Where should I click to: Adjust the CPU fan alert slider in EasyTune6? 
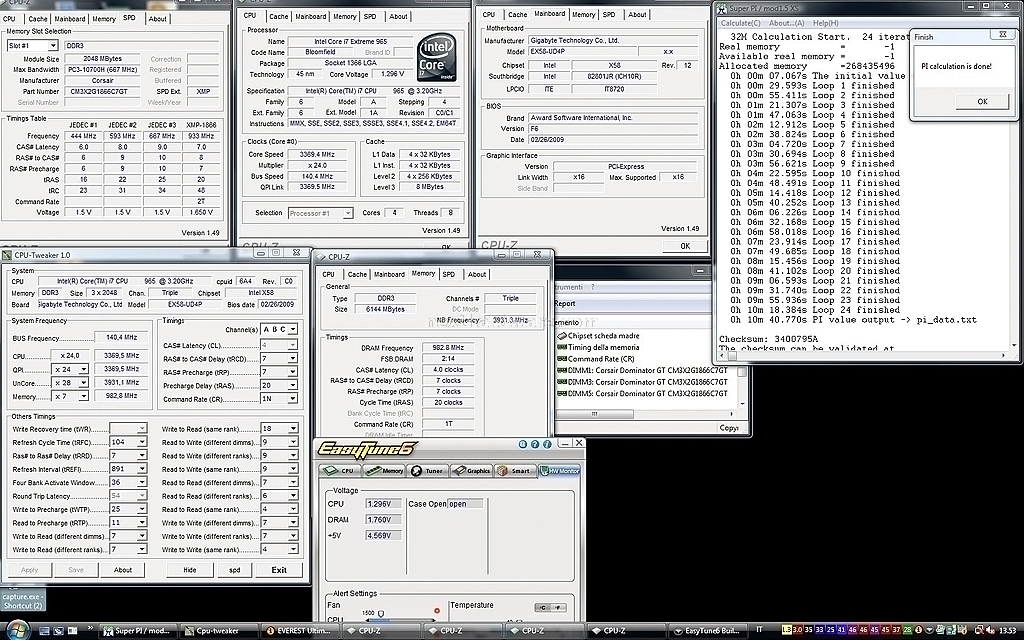(x=381, y=614)
